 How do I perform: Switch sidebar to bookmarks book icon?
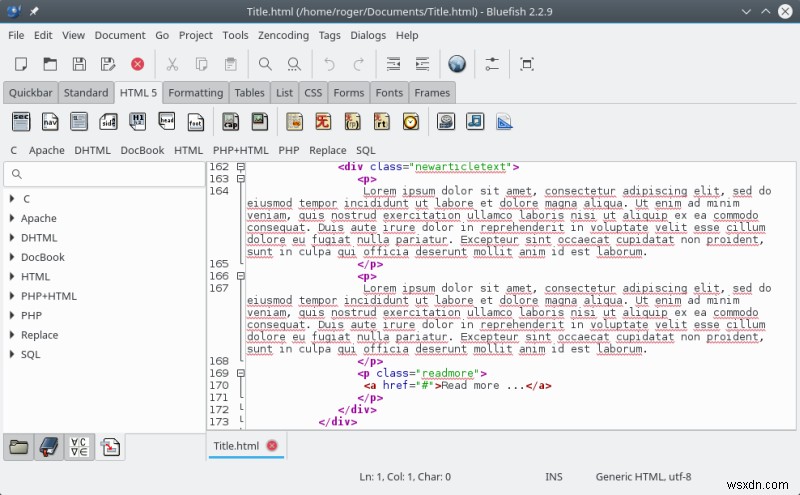[x=49, y=447]
